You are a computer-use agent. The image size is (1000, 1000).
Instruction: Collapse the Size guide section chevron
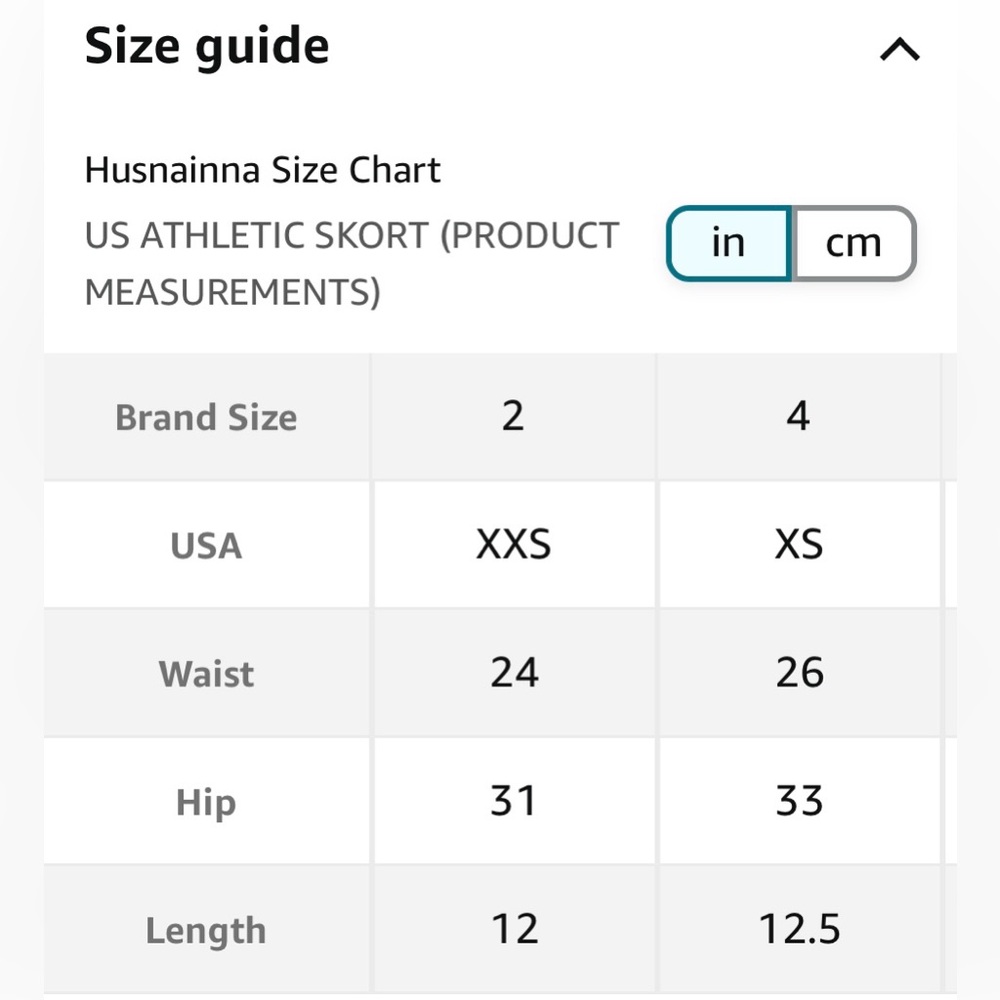[x=899, y=49]
